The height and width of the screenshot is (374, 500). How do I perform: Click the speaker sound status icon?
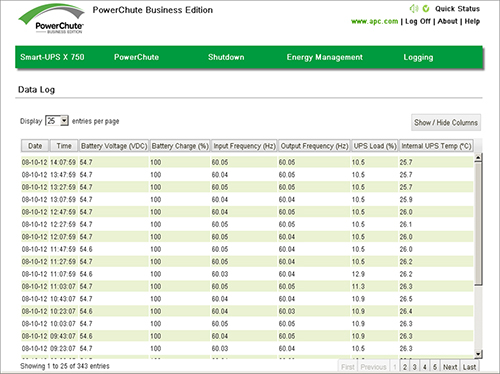(x=414, y=9)
